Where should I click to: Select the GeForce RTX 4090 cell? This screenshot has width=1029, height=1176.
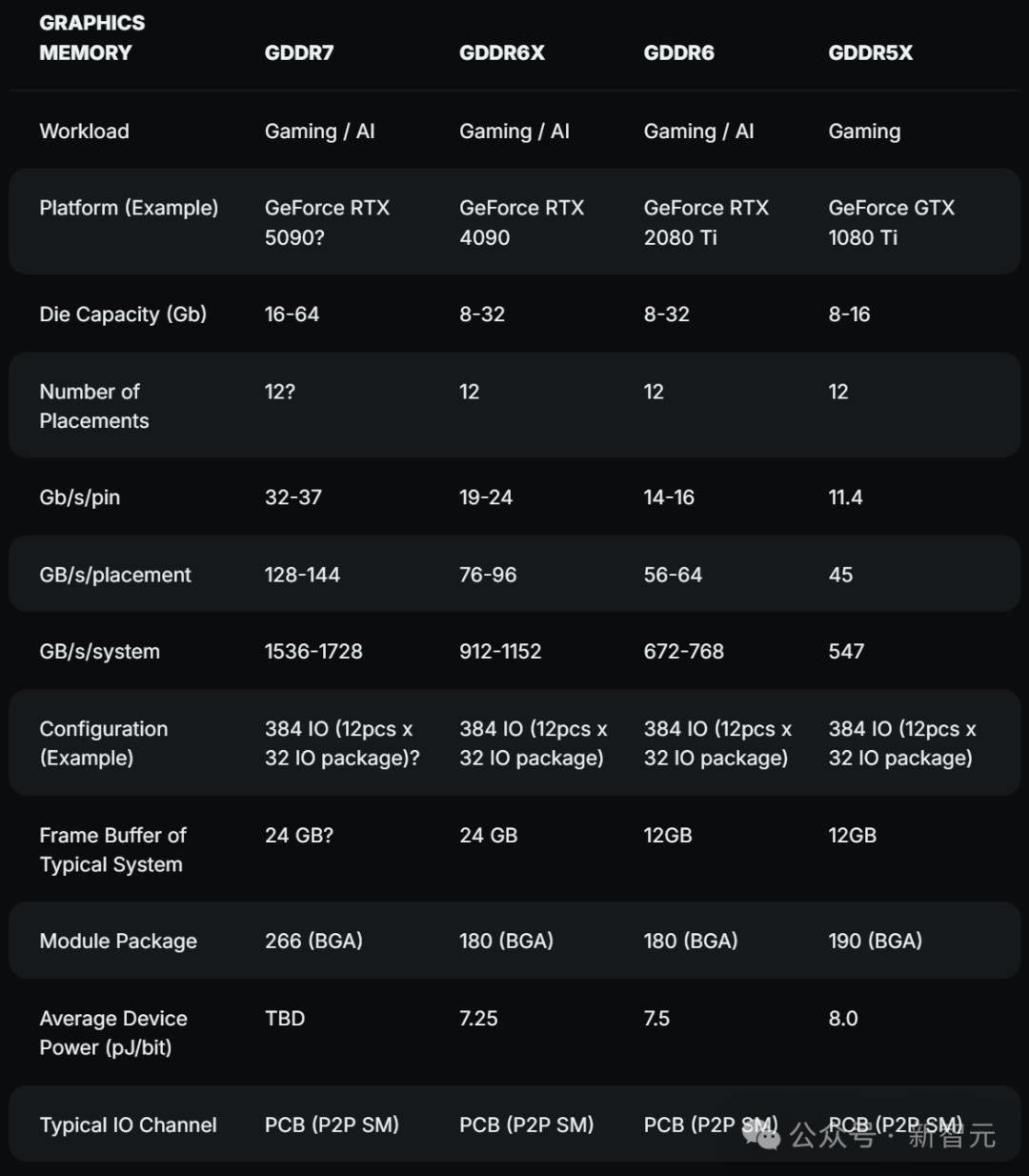click(521, 222)
